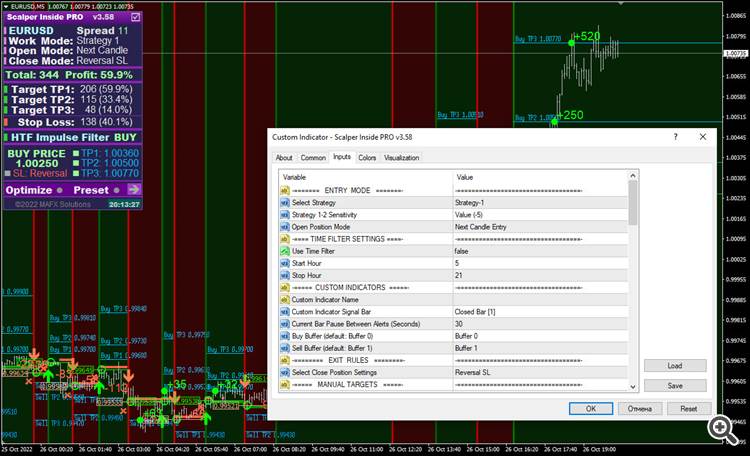Open the Next Candle Entry value dropdown
Image resolution: width=750 pixels, height=456 pixels.
540,227
